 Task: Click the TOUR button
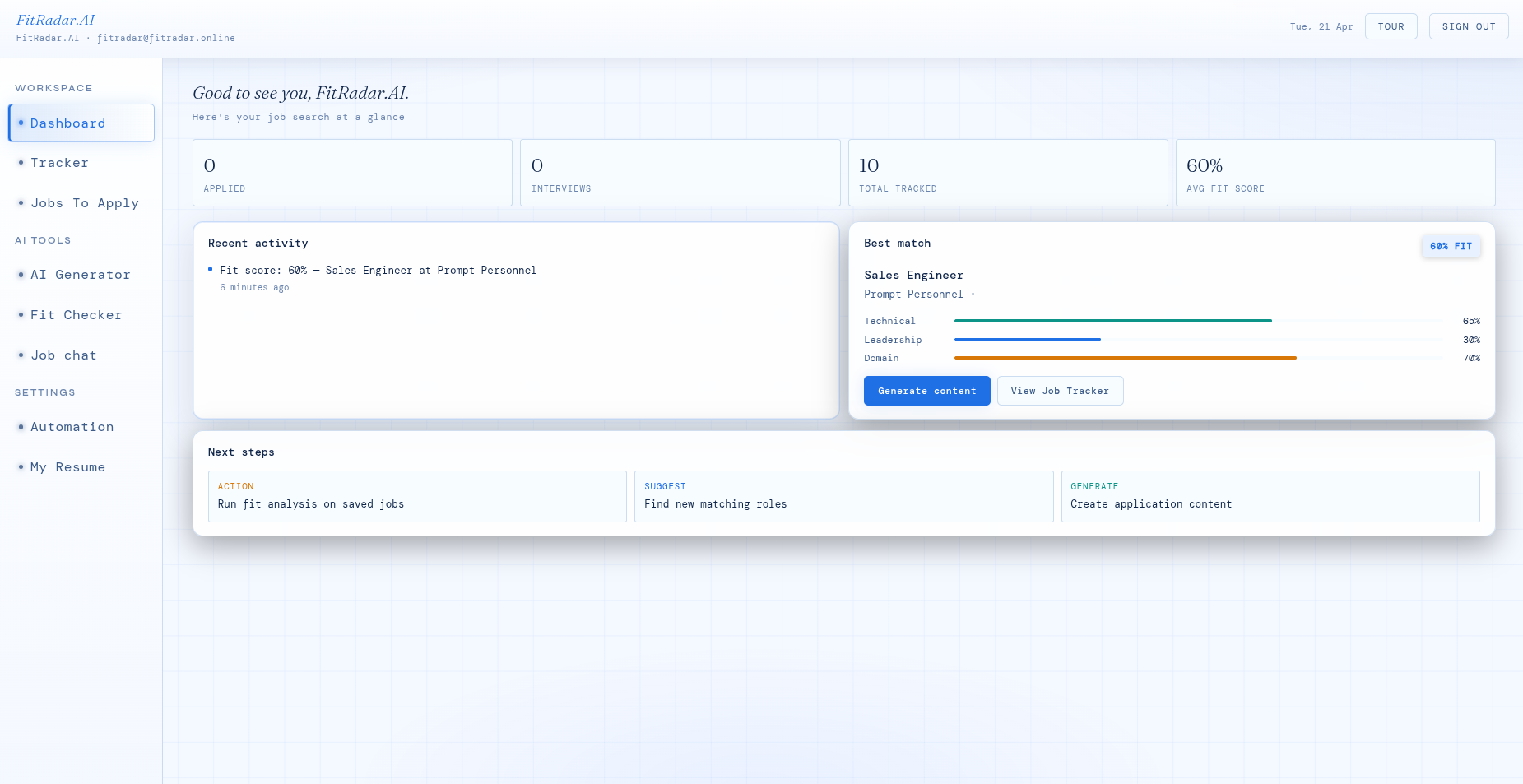click(1391, 26)
